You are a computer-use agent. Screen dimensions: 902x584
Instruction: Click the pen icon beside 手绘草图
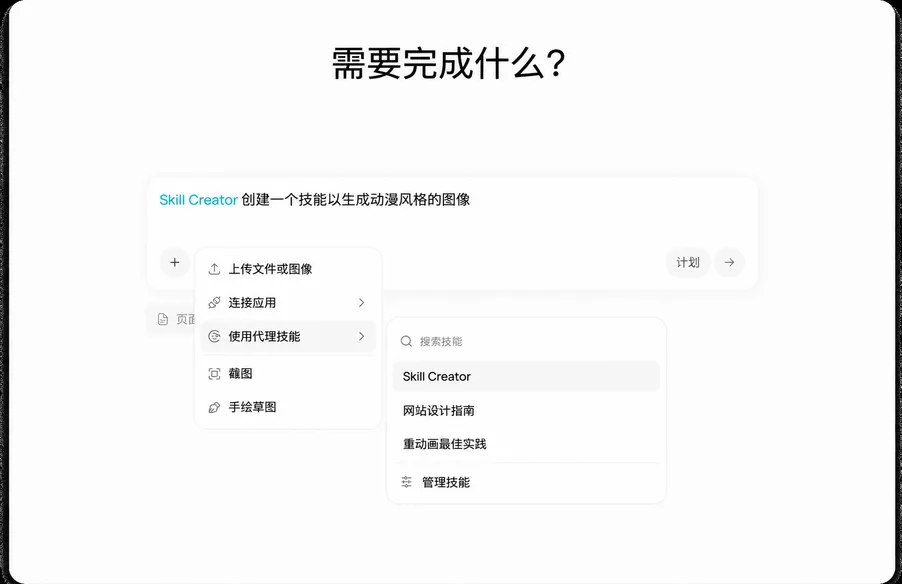[214, 407]
